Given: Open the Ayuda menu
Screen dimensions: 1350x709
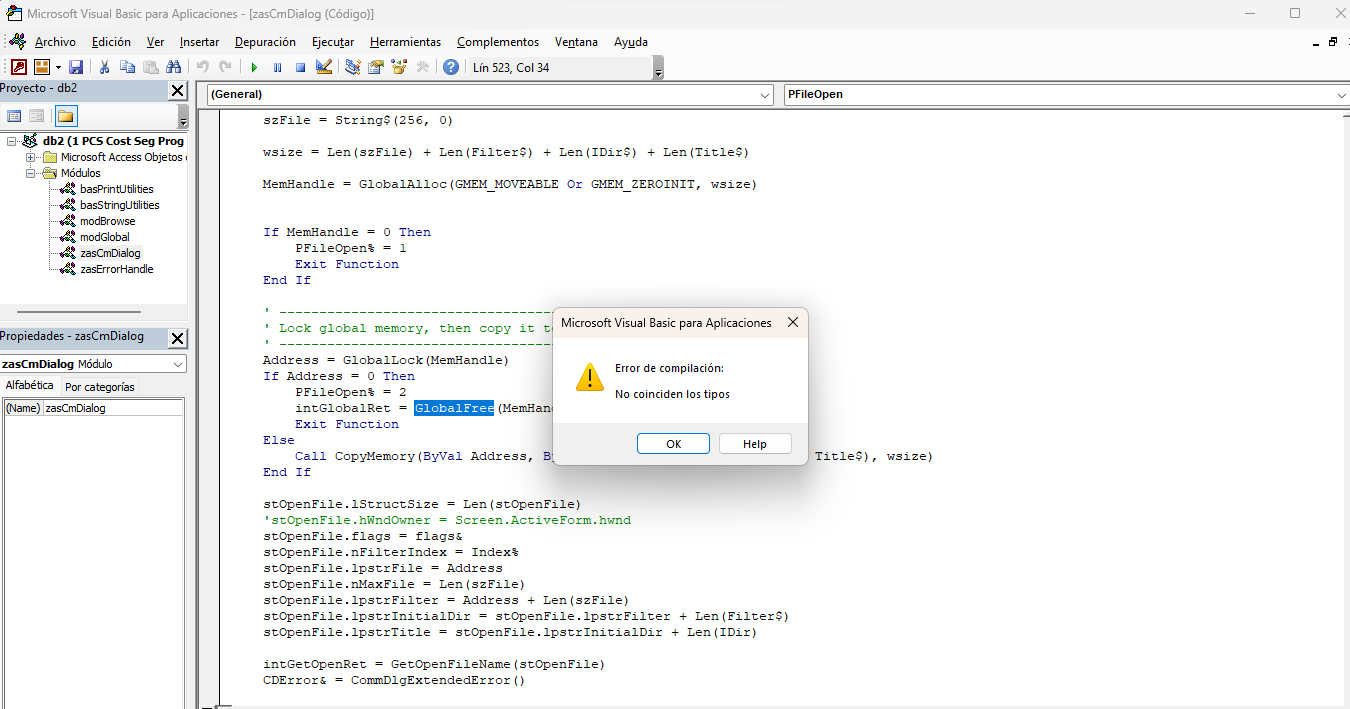Looking at the screenshot, I should tap(631, 42).
